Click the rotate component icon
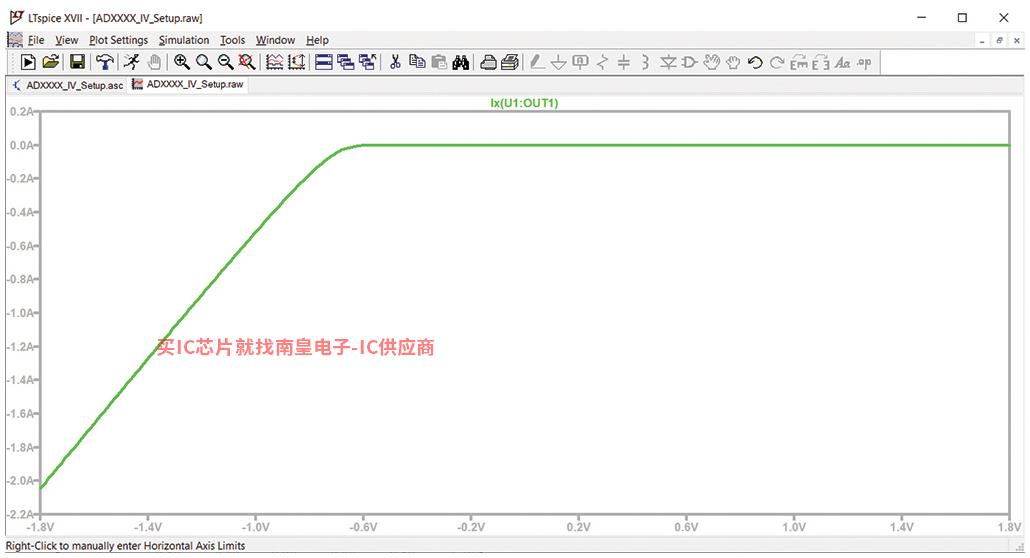 pos(799,62)
